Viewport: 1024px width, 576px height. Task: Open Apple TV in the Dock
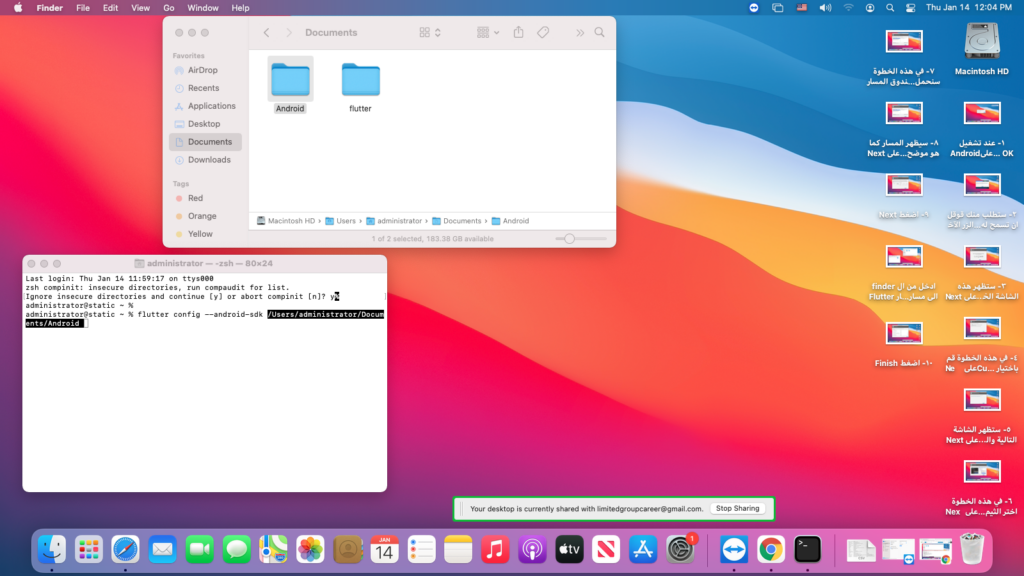[x=569, y=549]
